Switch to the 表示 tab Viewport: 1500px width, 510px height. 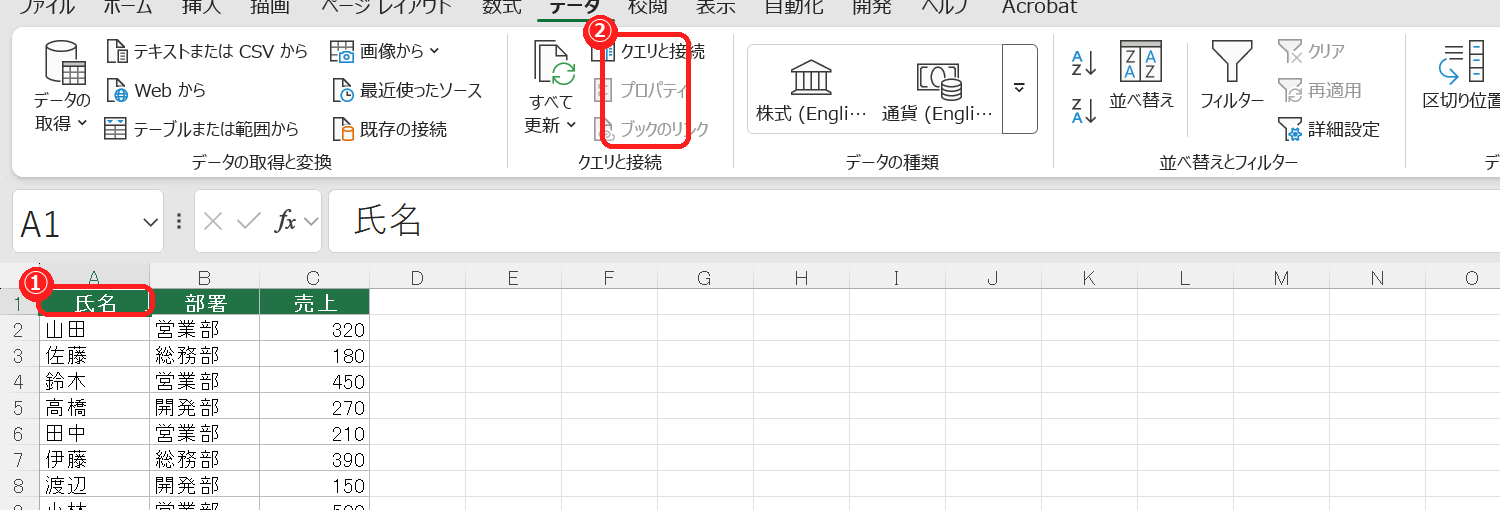click(x=715, y=7)
